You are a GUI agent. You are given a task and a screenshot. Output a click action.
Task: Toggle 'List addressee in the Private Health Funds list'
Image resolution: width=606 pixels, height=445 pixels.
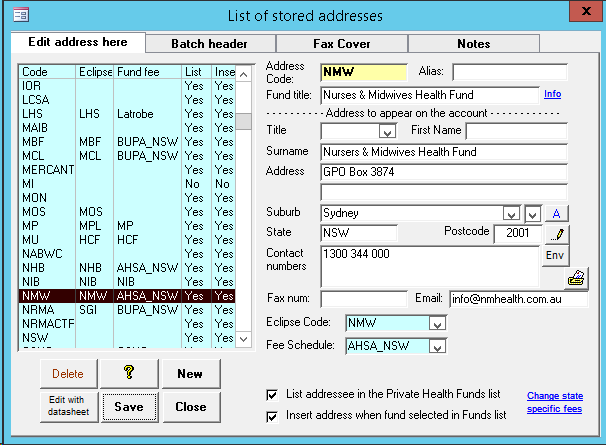point(272,395)
